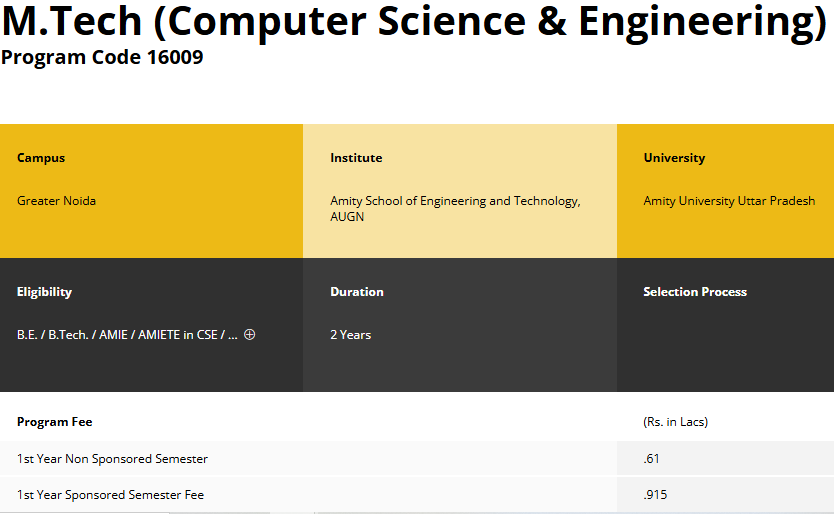The height and width of the screenshot is (514, 834).
Task: Click the Duration heading
Action: [x=357, y=292]
